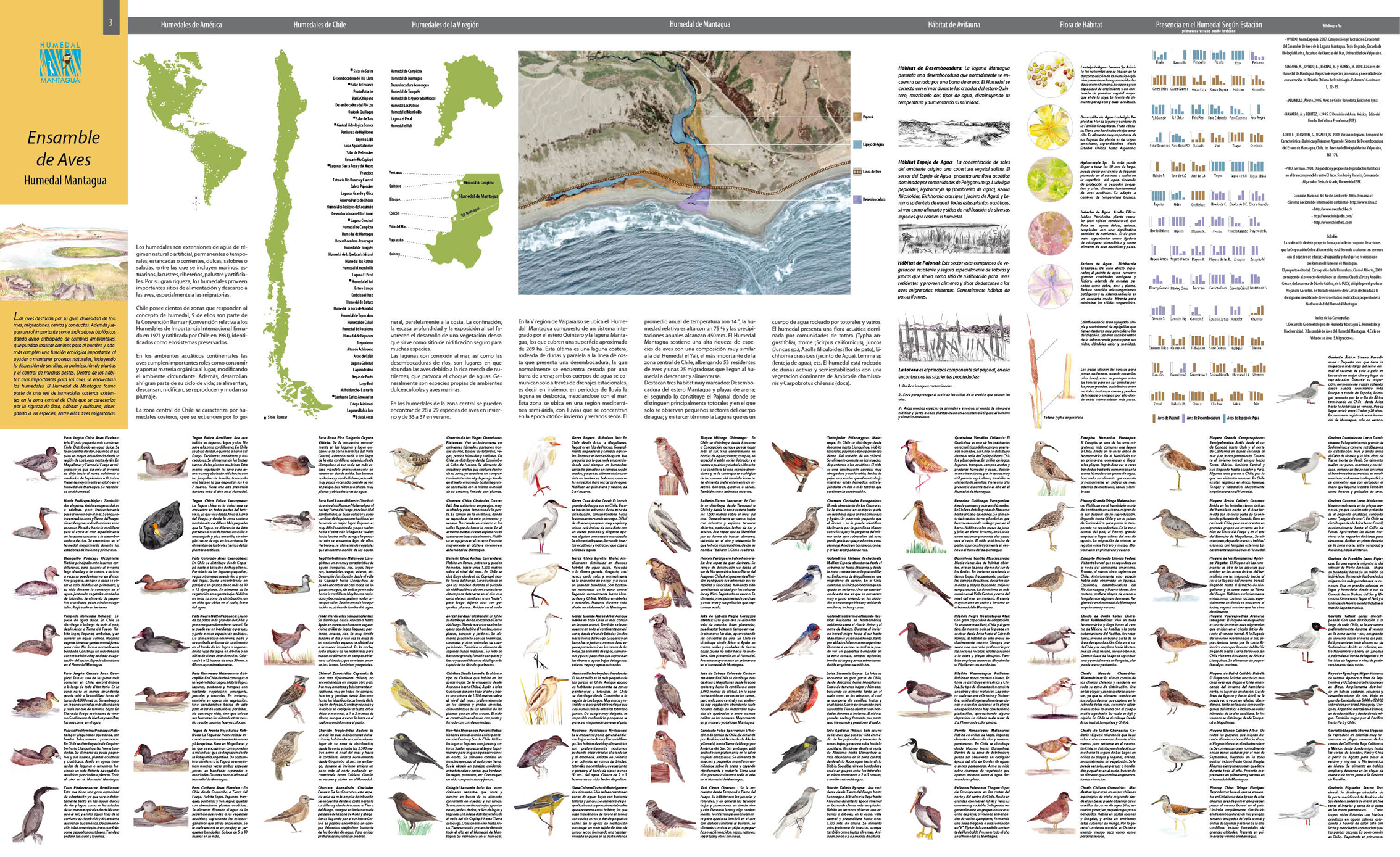The height and width of the screenshot is (857, 1400).
Task: Select the Humedales de América heading
Action: [x=191, y=25]
